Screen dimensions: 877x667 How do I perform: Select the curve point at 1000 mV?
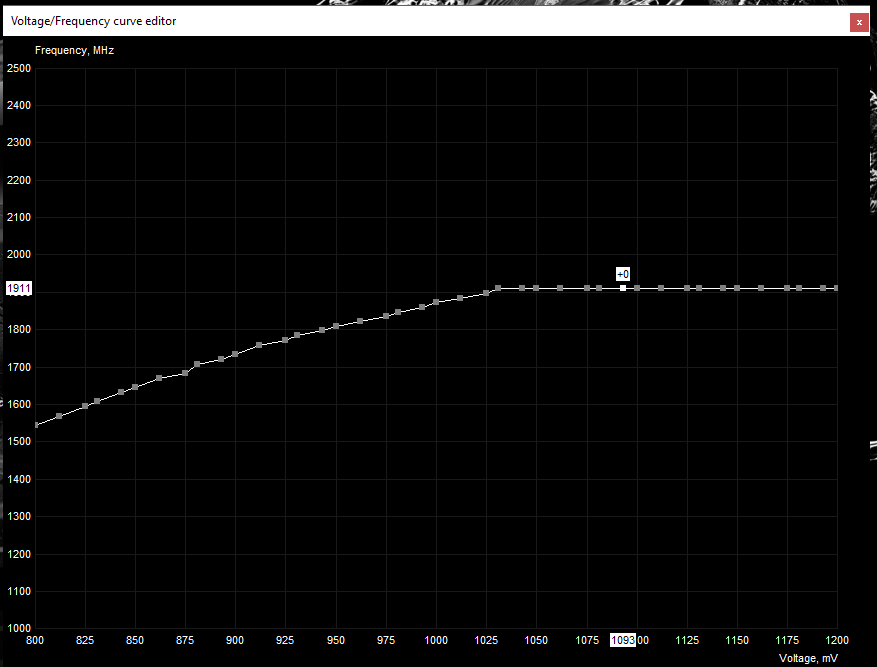tap(436, 302)
